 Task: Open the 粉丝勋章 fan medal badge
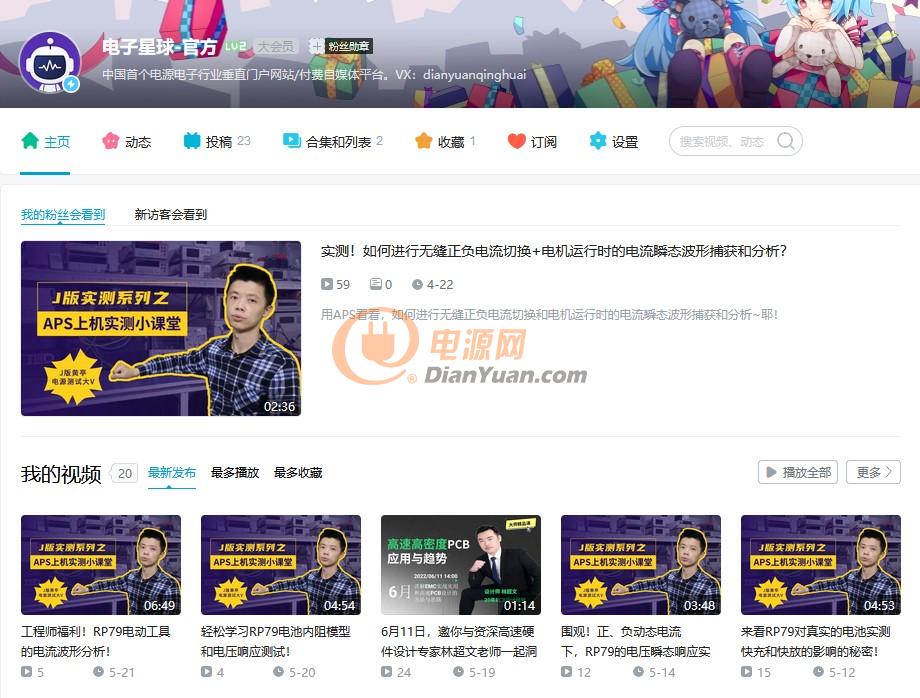coord(341,46)
